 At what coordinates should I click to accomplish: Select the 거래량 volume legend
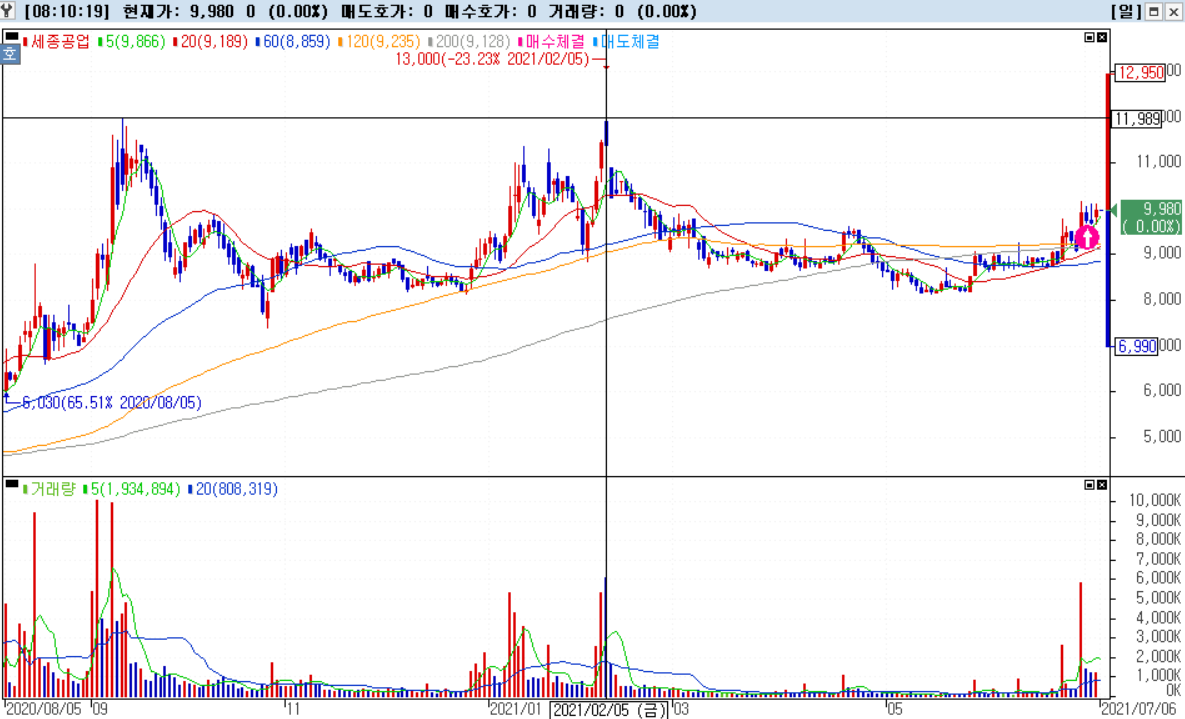click(49, 489)
